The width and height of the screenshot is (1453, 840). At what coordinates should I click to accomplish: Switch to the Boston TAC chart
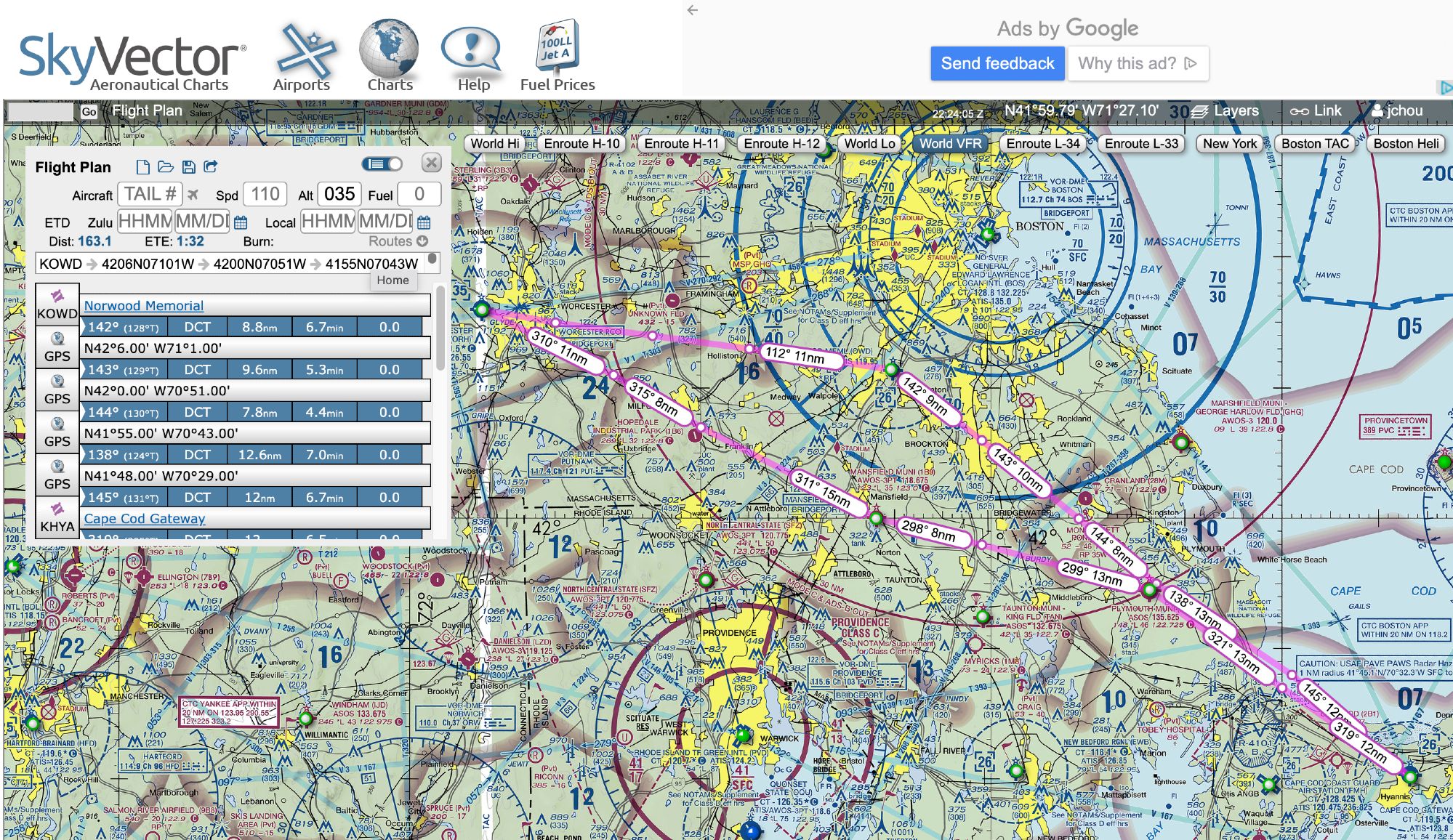1315,144
